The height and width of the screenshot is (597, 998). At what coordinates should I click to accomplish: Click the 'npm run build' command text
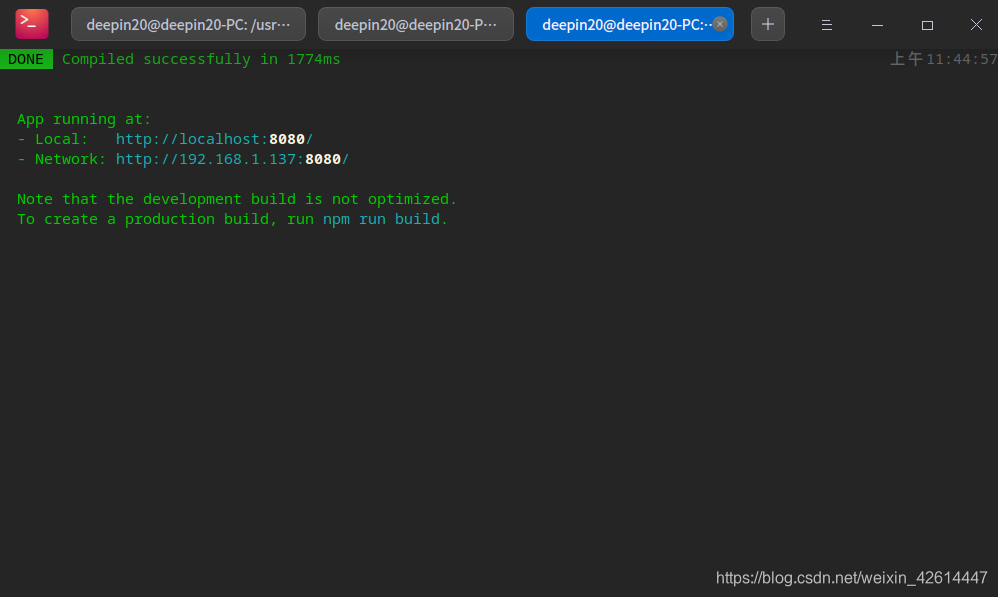(x=381, y=219)
